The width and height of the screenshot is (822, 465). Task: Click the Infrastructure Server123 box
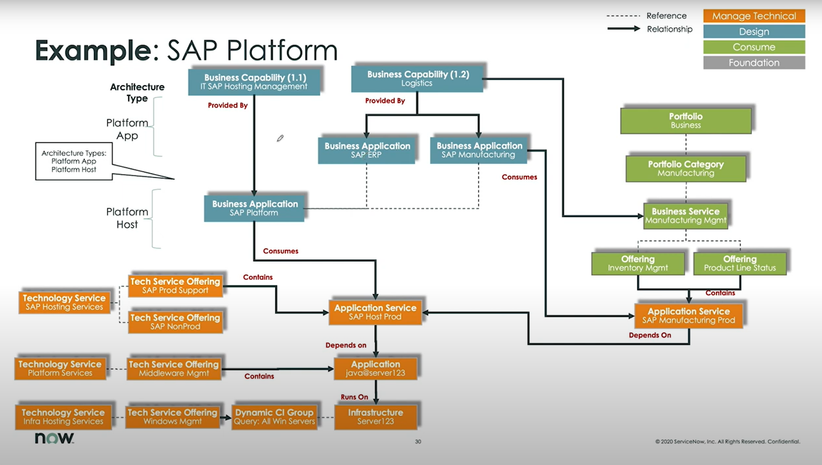(x=376, y=417)
